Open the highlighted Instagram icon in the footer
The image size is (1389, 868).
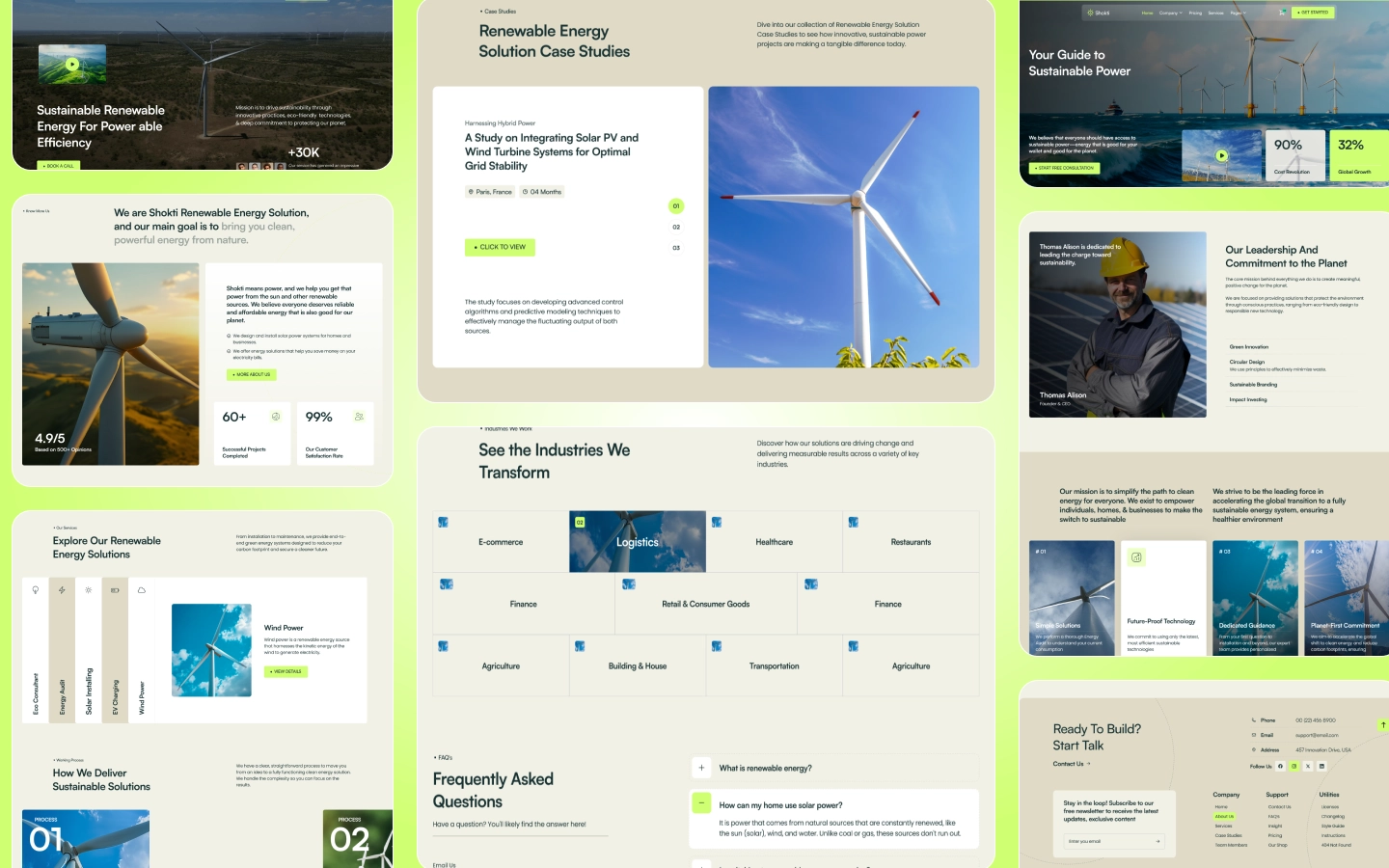coord(1294,766)
